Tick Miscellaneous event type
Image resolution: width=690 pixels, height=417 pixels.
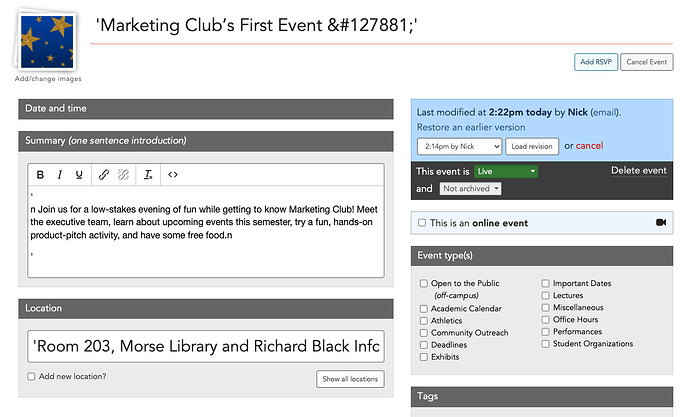click(546, 307)
